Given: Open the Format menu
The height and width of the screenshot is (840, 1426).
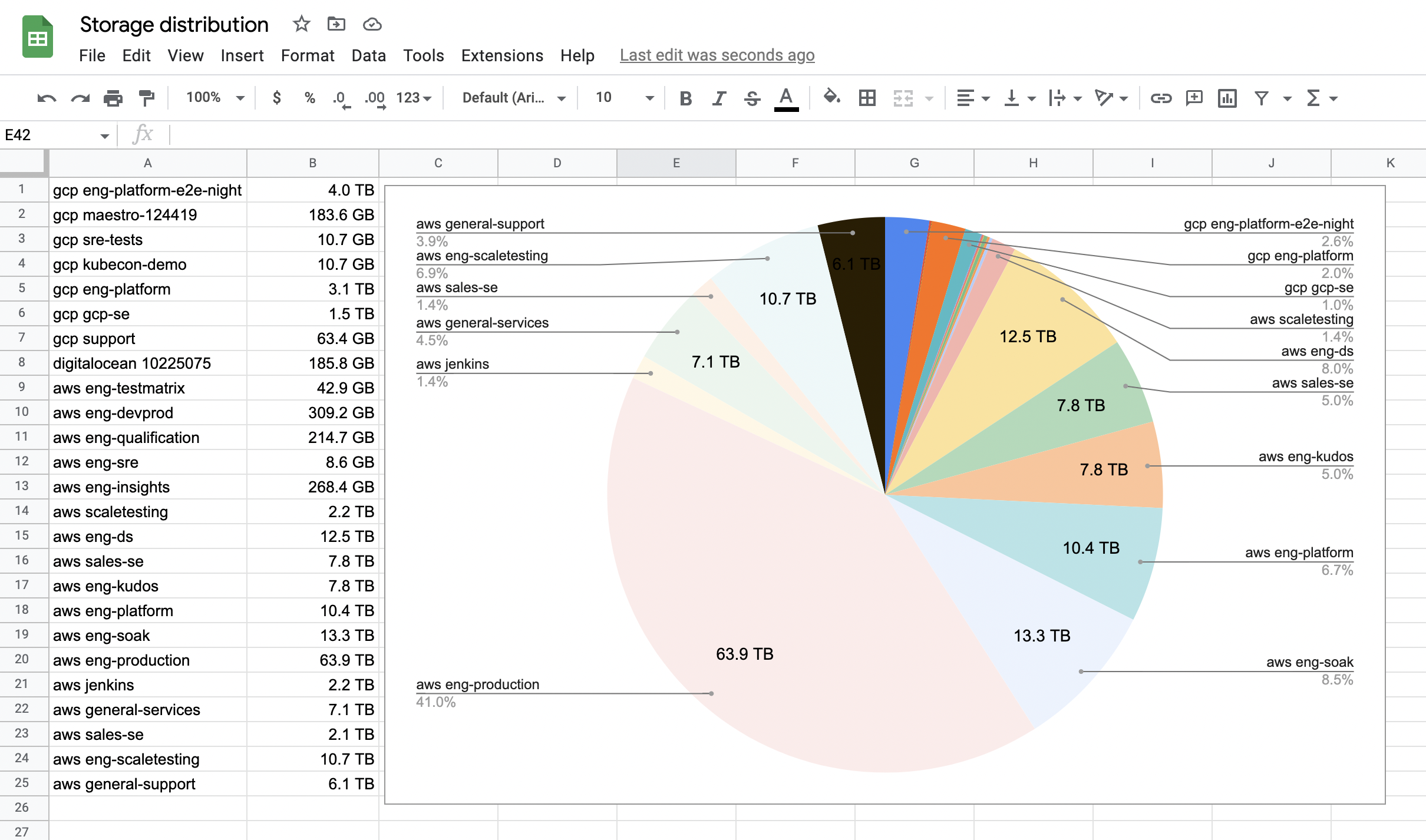Looking at the screenshot, I should (x=307, y=55).
